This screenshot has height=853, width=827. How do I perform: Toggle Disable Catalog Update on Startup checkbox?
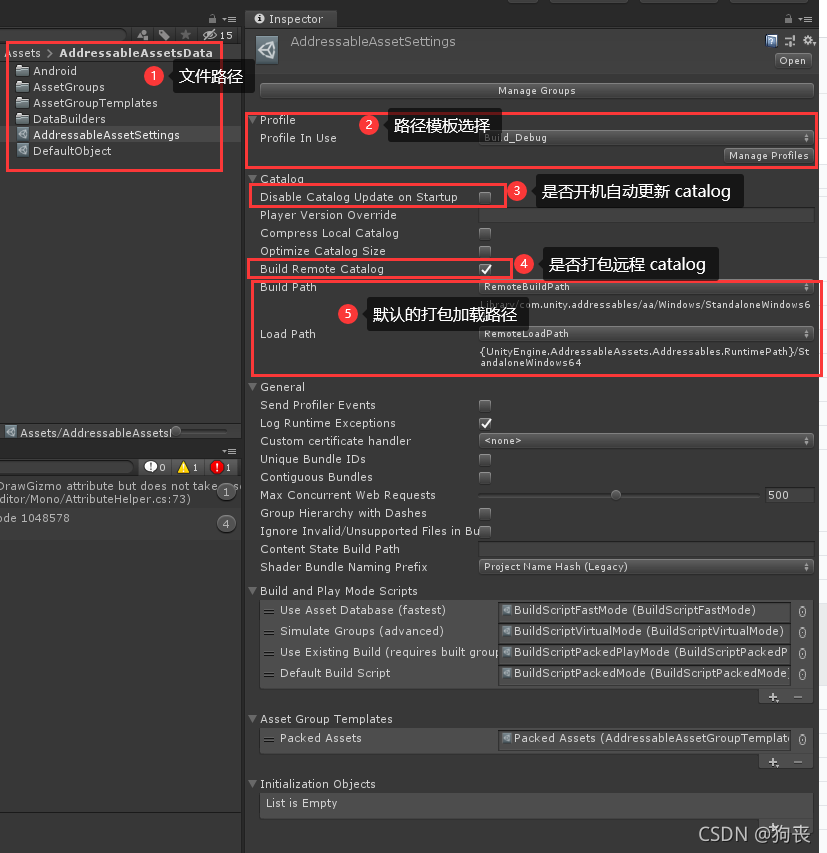tap(485, 197)
